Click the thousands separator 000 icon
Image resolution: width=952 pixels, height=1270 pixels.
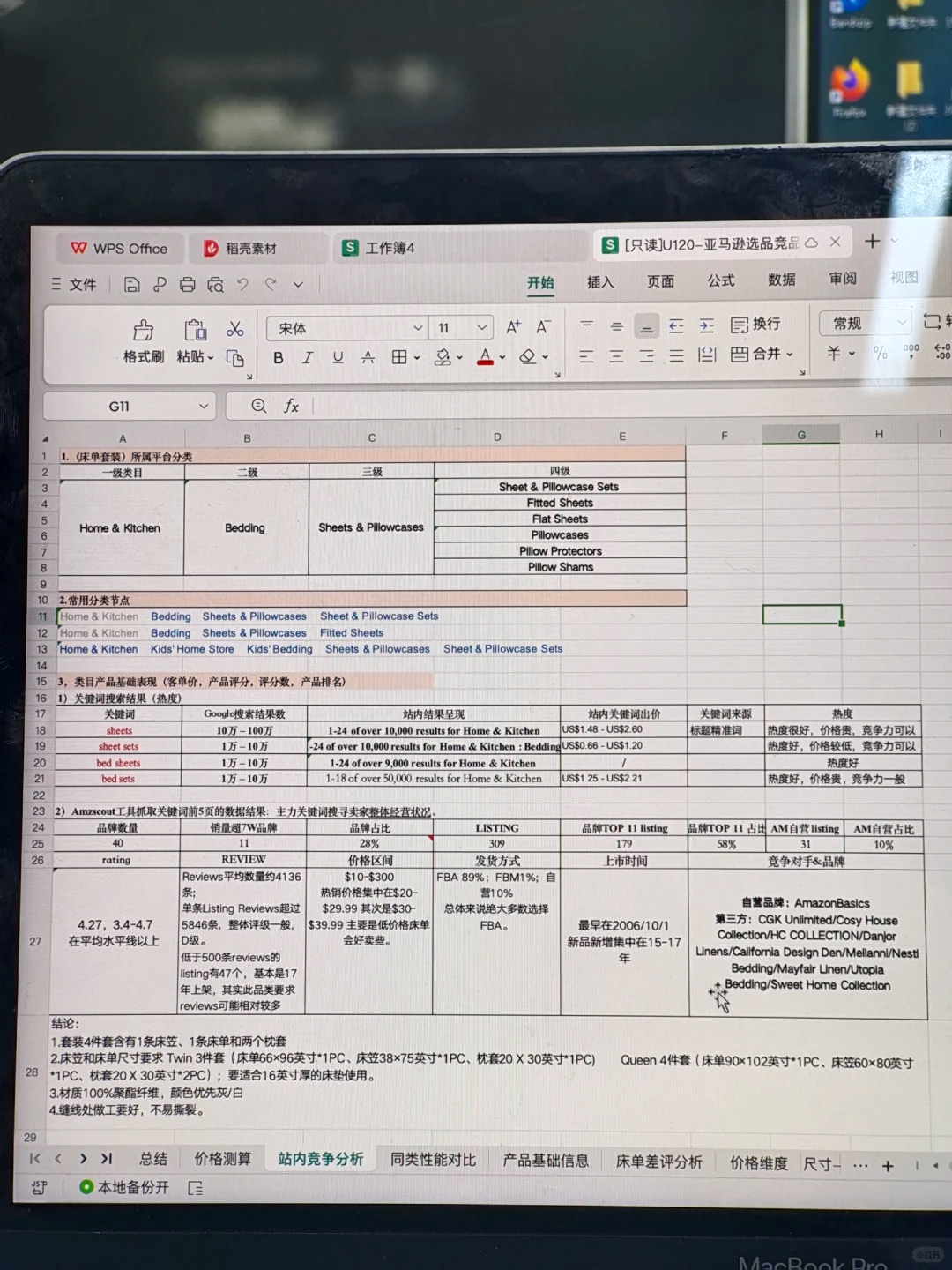(x=911, y=351)
